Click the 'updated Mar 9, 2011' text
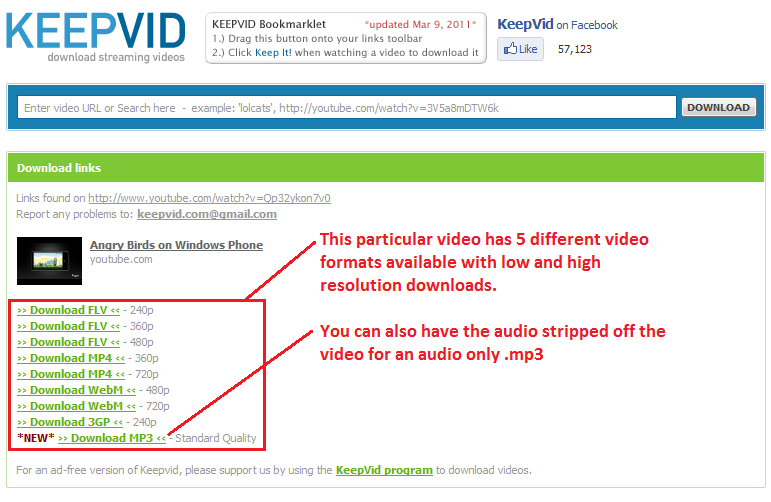Screen dimensions: 771x502 pos(420,25)
